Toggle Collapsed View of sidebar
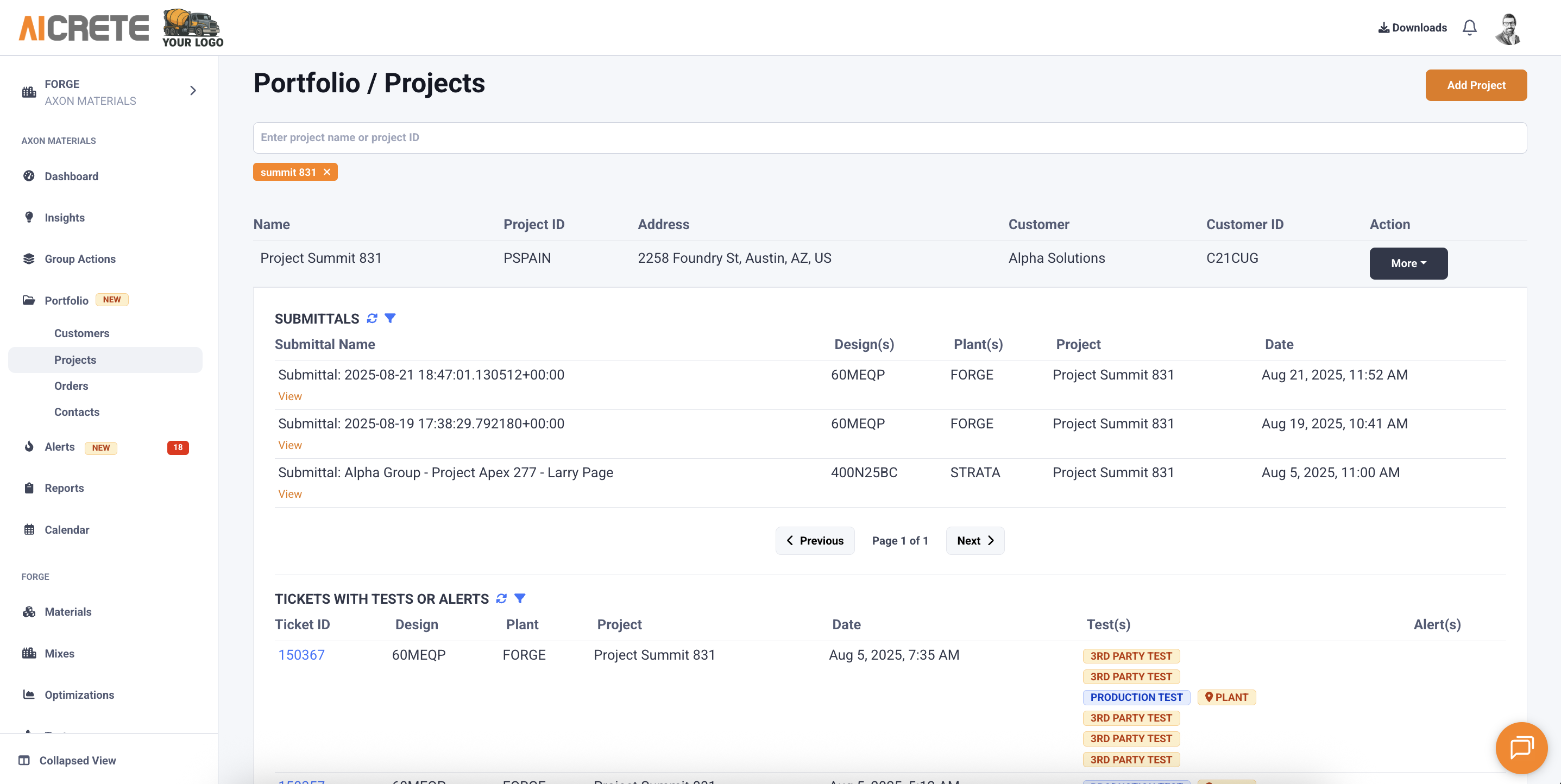 78,761
